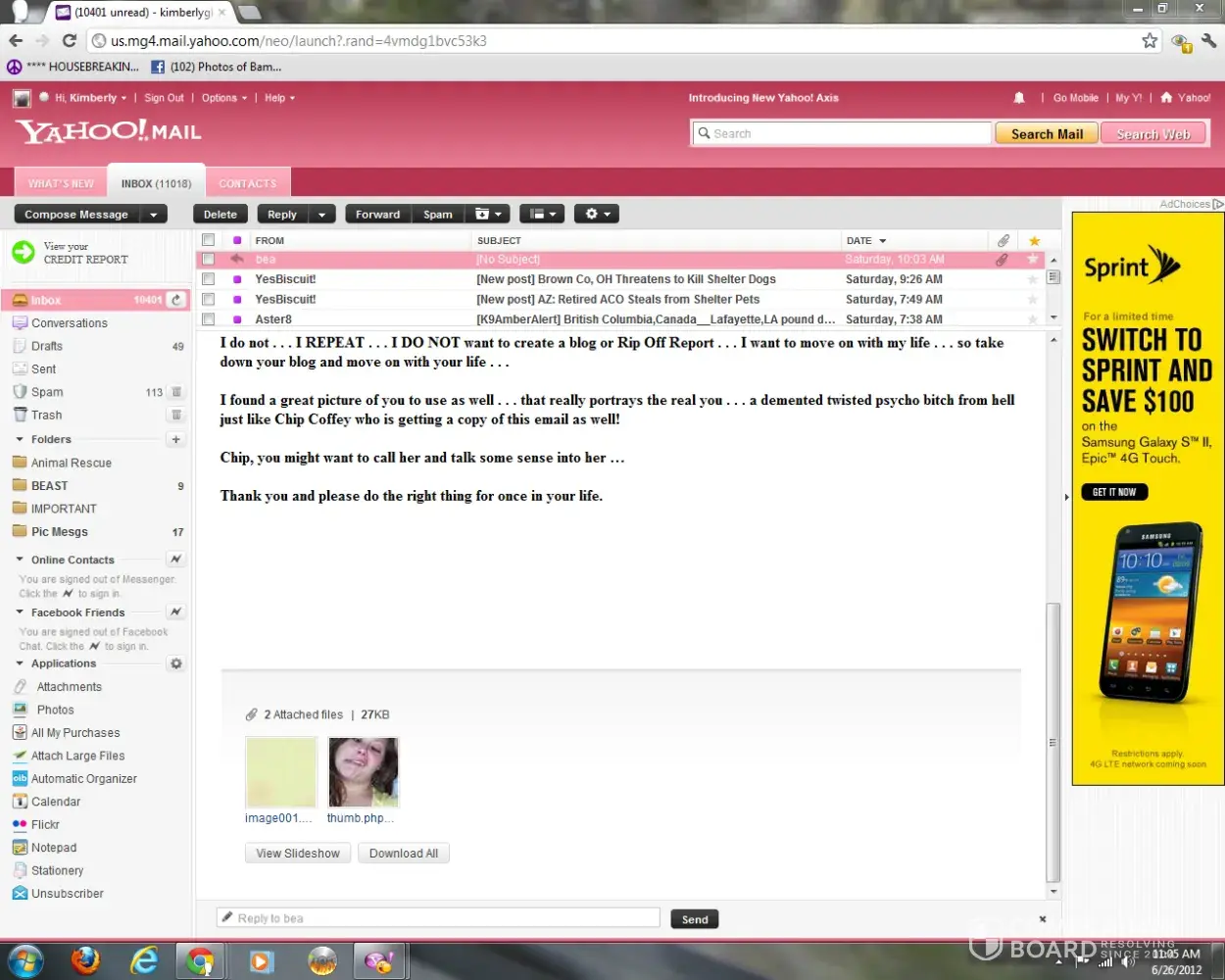Bookmark the page with the star icon
This screenshot has height=980, width=1225.
[x=1150, y=40]
